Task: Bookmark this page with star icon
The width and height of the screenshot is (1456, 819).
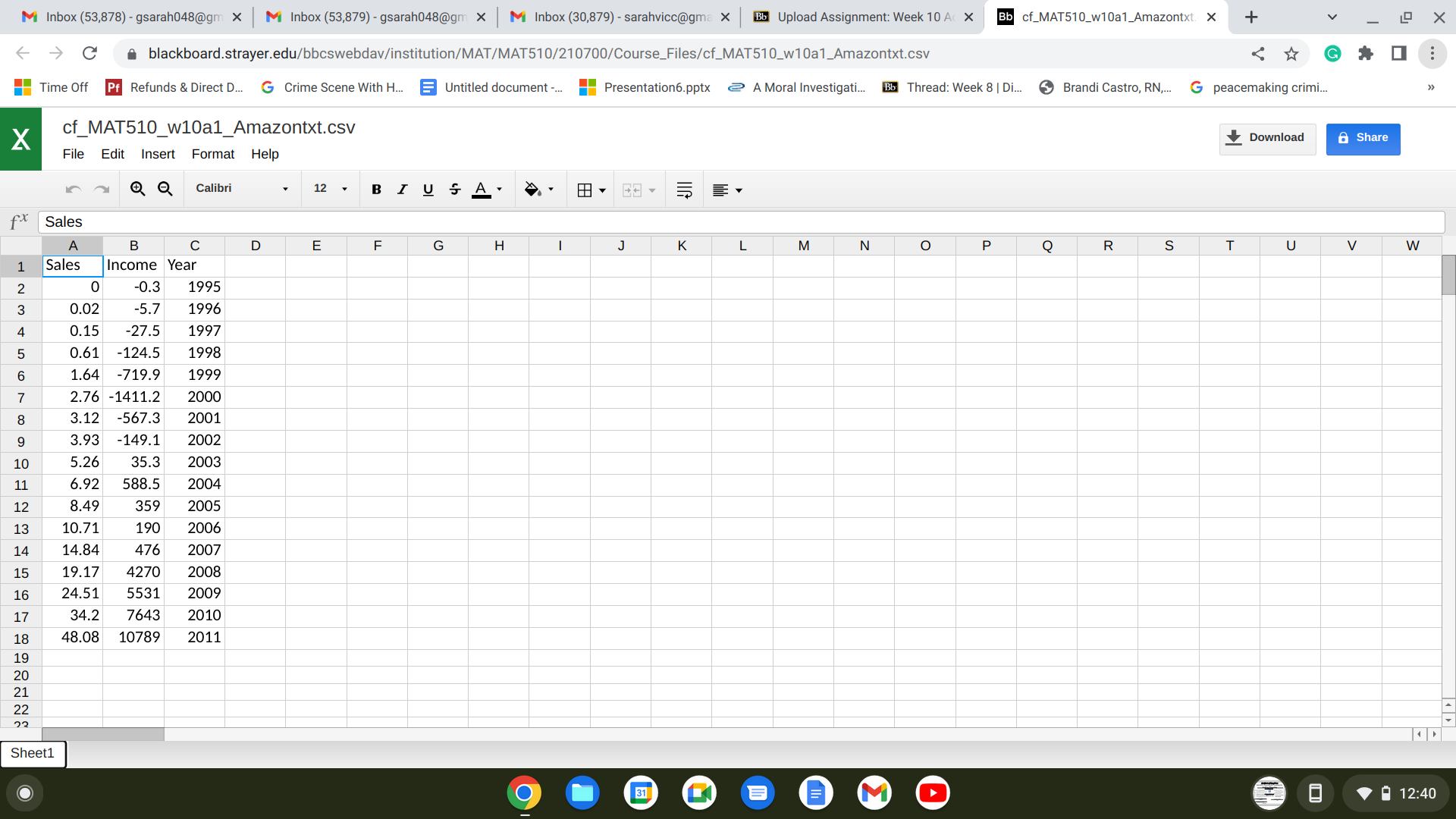Action: click(1291, 54)
